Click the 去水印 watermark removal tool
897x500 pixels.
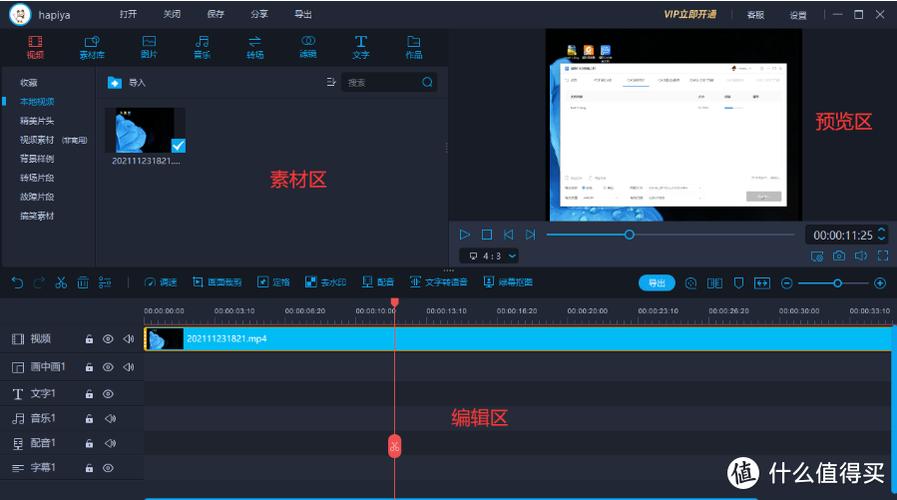coord(326,282)
